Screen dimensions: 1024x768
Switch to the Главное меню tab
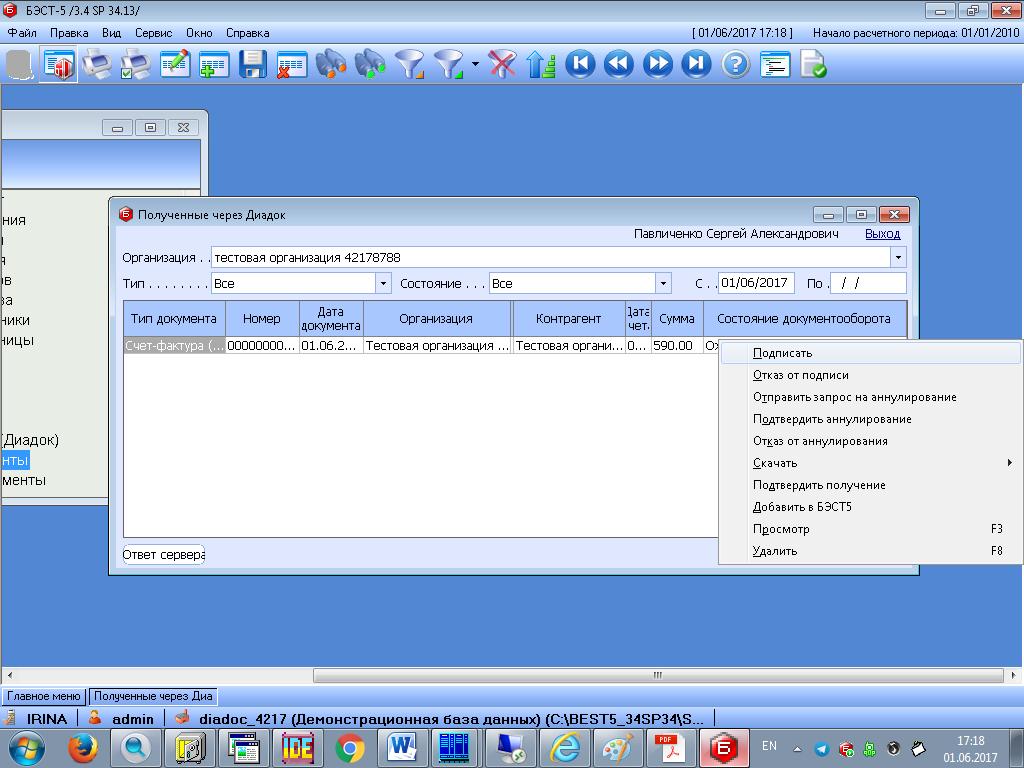click(x=44, y=696)
